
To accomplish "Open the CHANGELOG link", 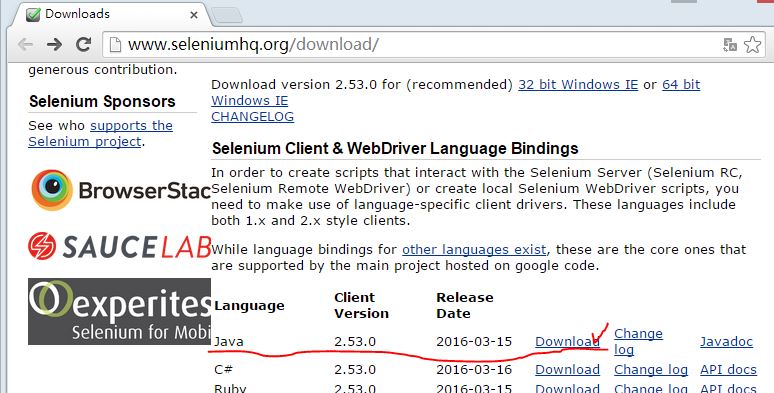I will click(252, 117).
